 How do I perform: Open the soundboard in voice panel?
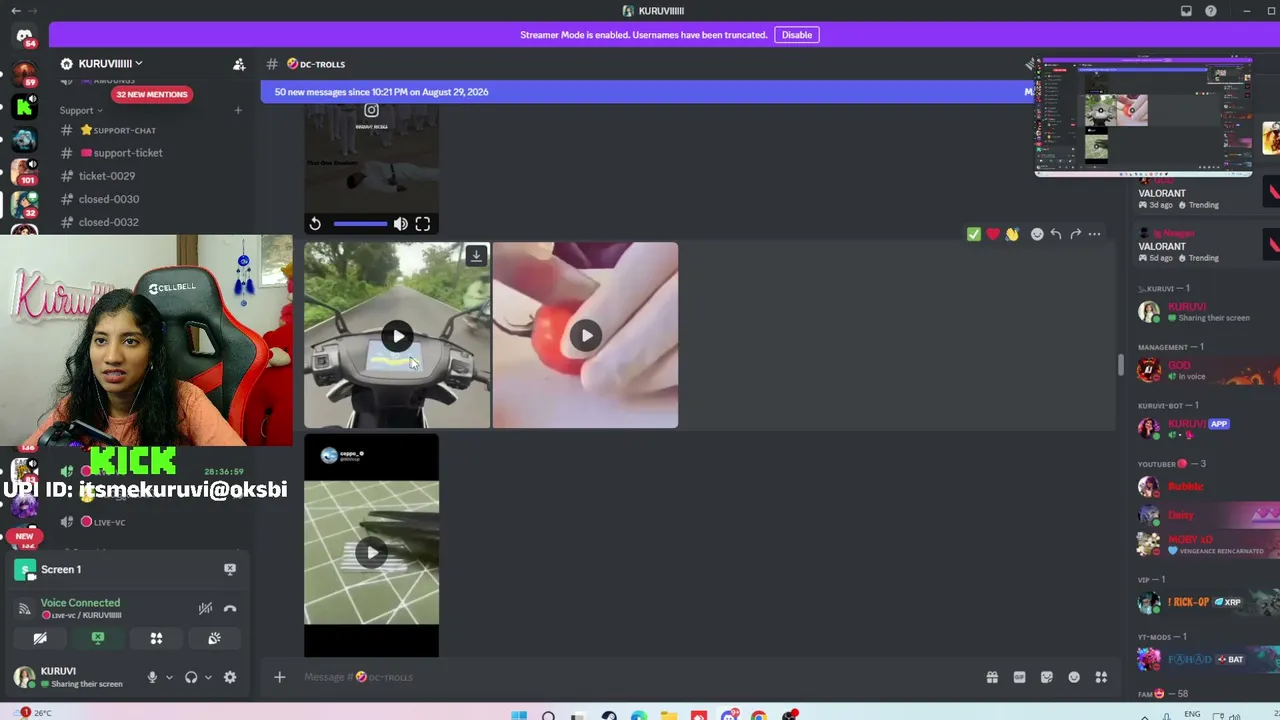coord(214,638)
